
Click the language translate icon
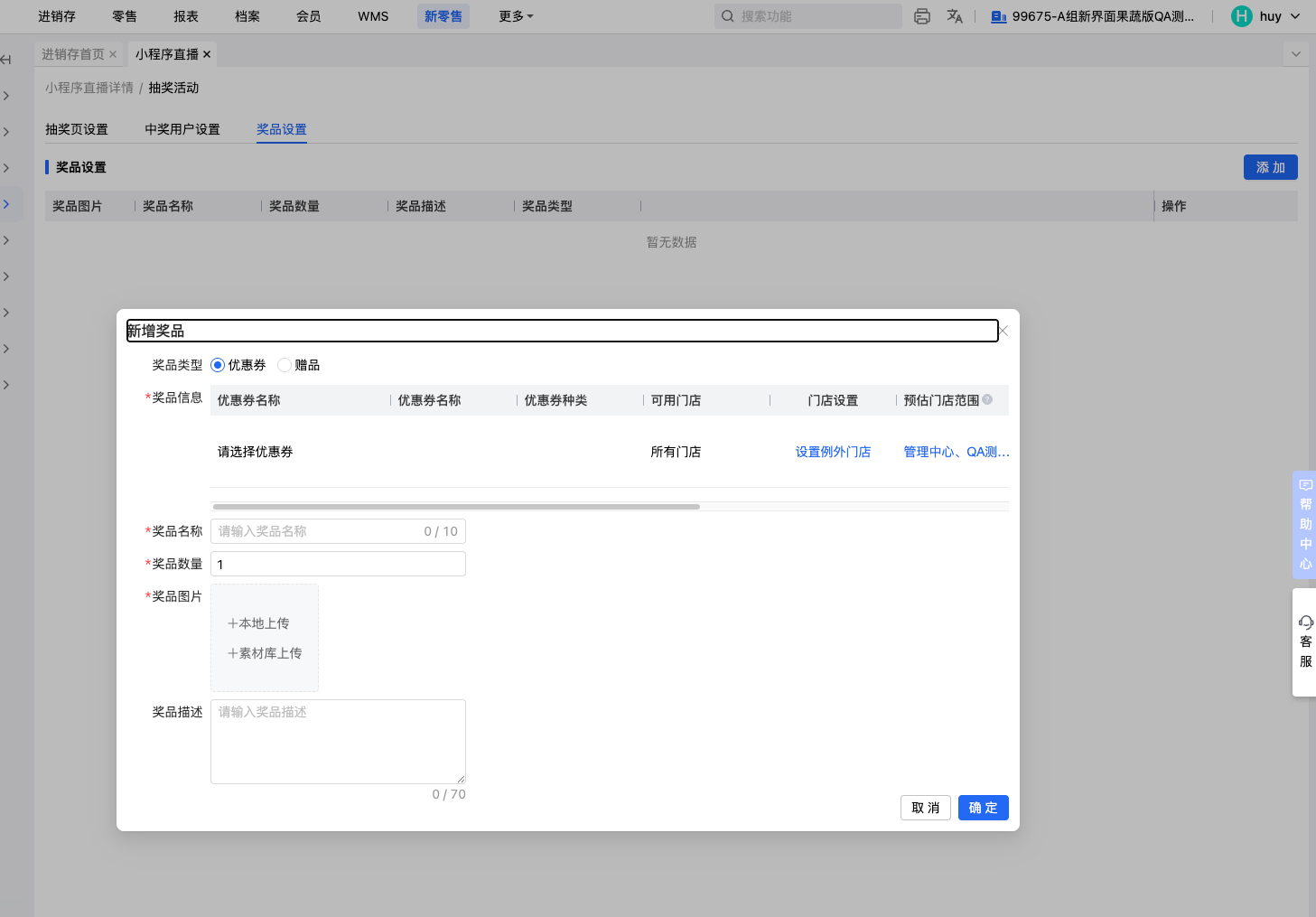(x=955, y=16)
